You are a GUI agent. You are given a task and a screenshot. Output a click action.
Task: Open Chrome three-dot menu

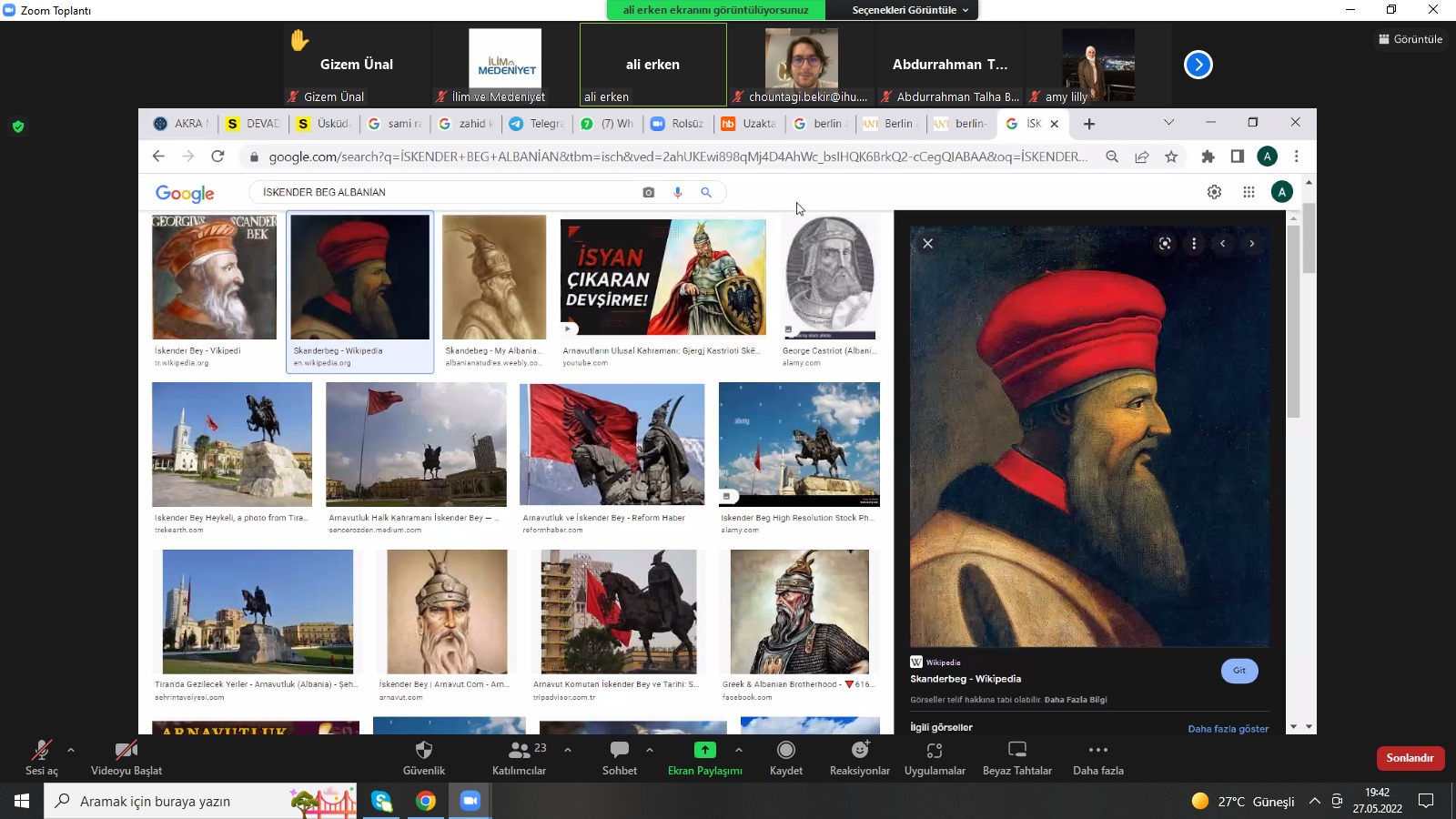tap(1297, 157)
